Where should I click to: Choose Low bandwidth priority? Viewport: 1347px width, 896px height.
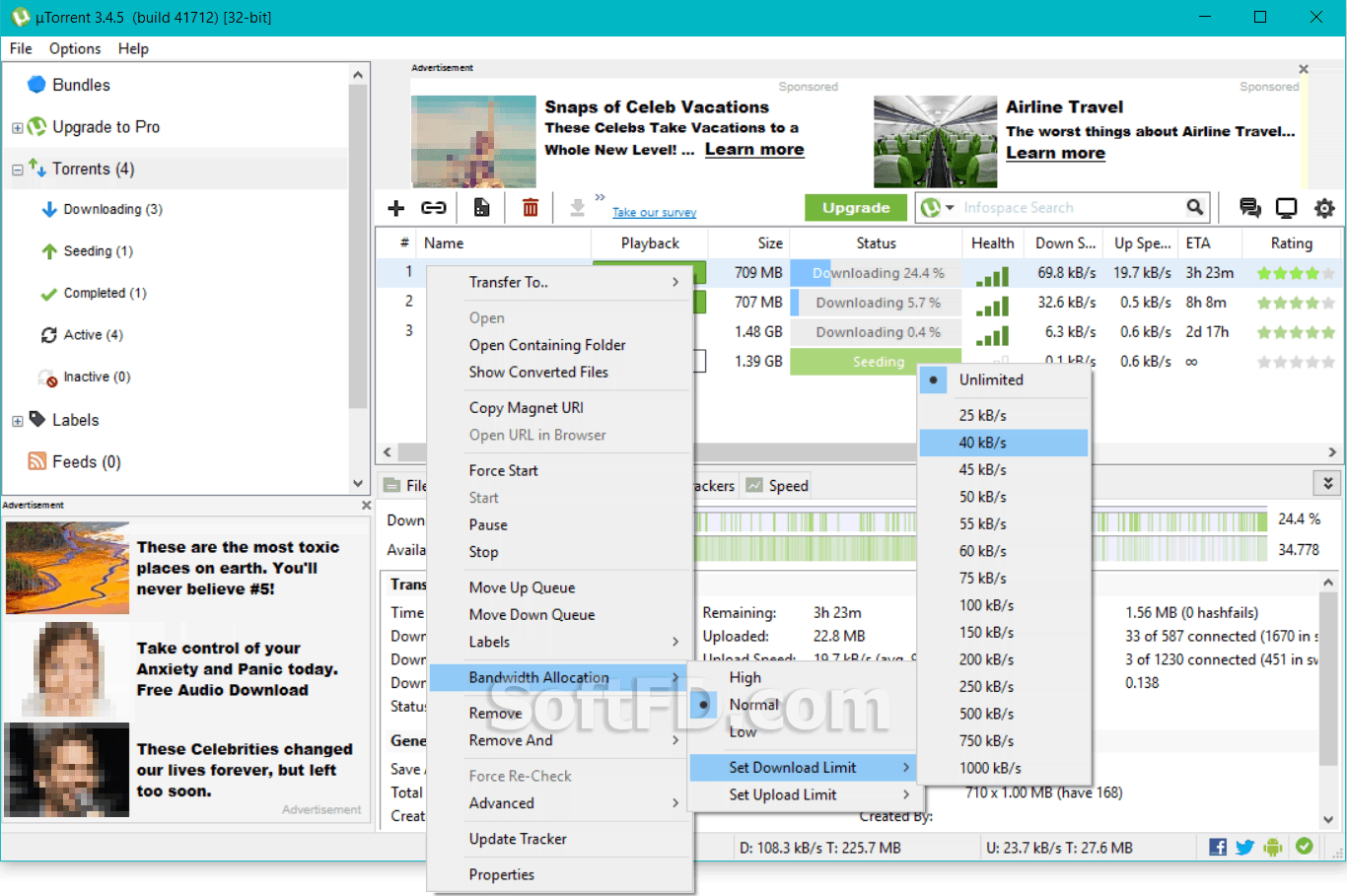click(743, 731)
